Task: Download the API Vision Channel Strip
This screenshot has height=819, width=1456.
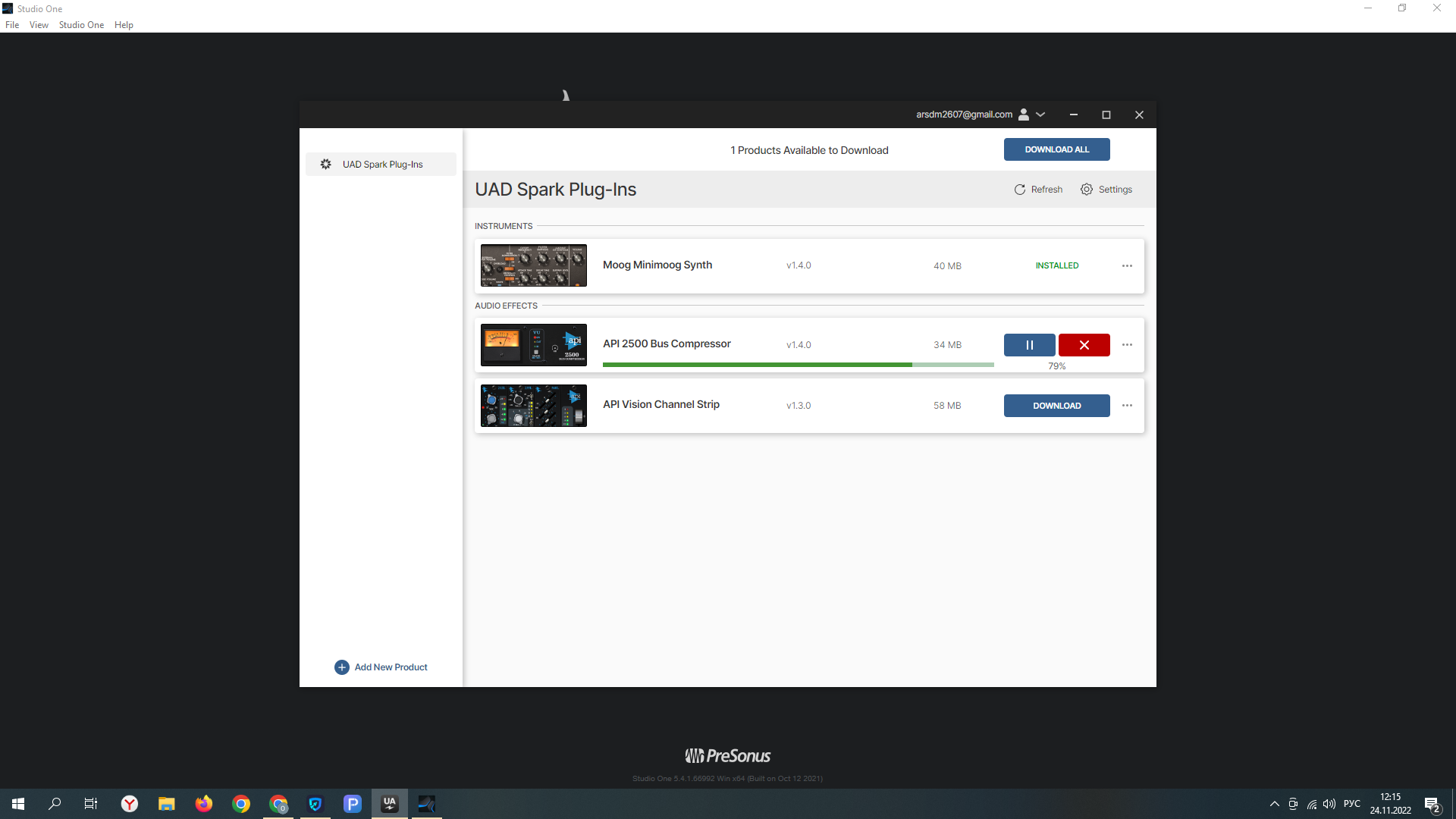Action: tap(1056, 406)
